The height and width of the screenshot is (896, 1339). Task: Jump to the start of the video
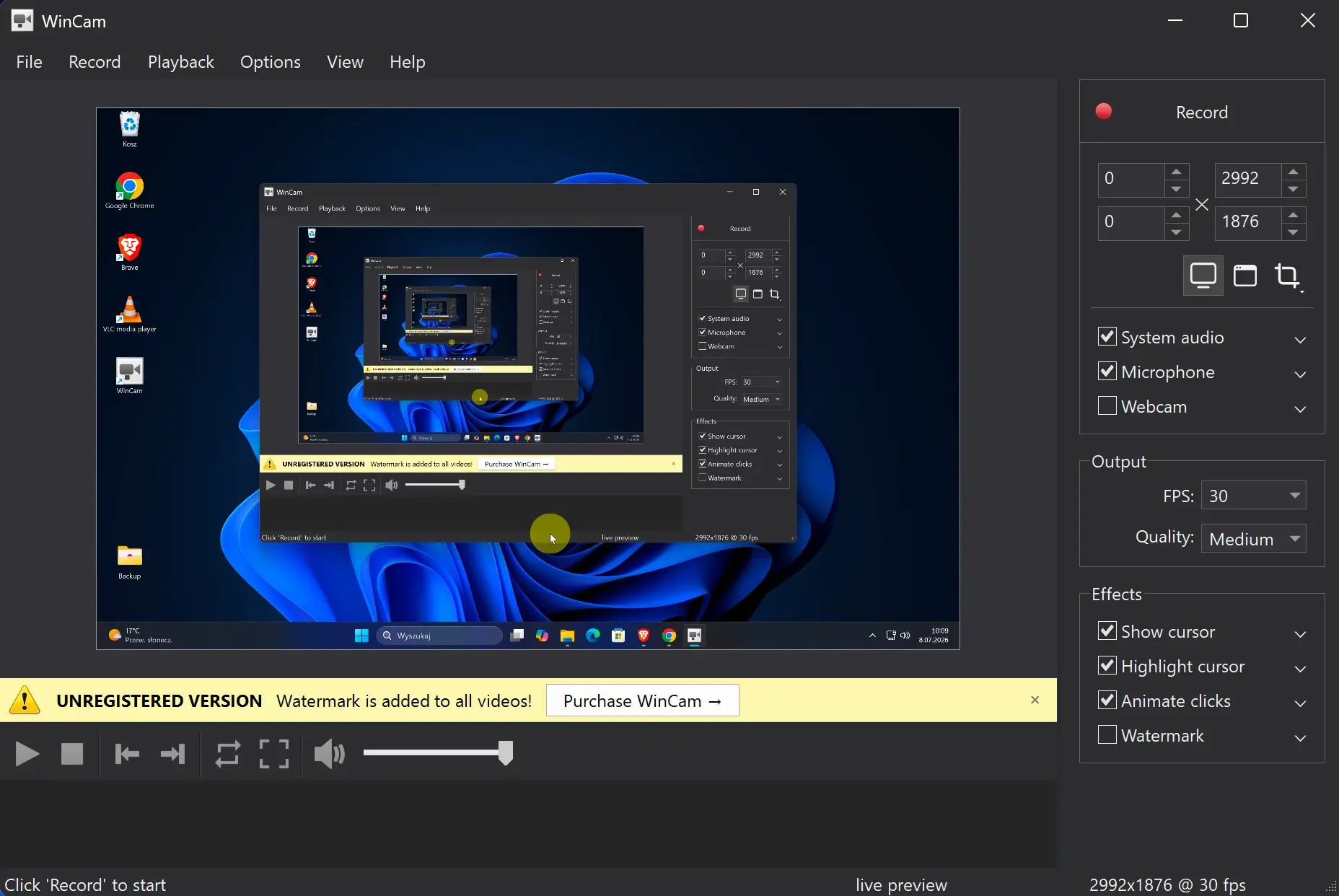(x=127, y=754)
